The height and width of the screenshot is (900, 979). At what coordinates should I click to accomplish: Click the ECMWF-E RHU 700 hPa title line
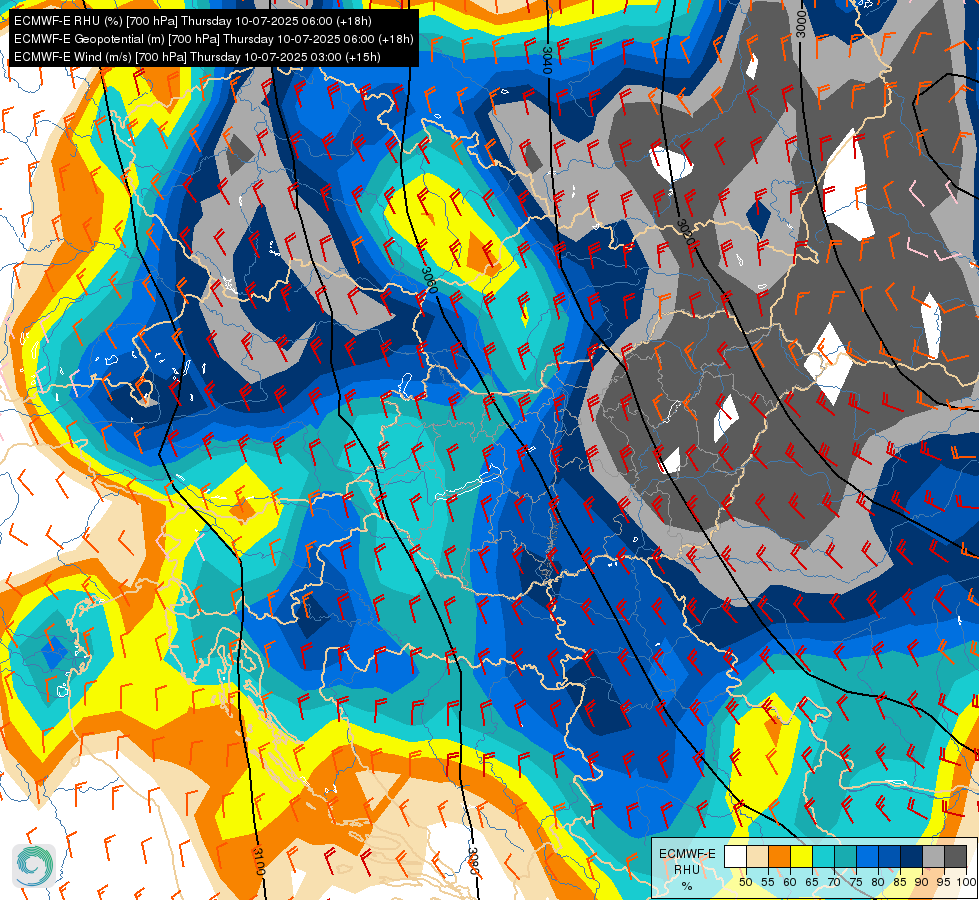pos(192,21)
